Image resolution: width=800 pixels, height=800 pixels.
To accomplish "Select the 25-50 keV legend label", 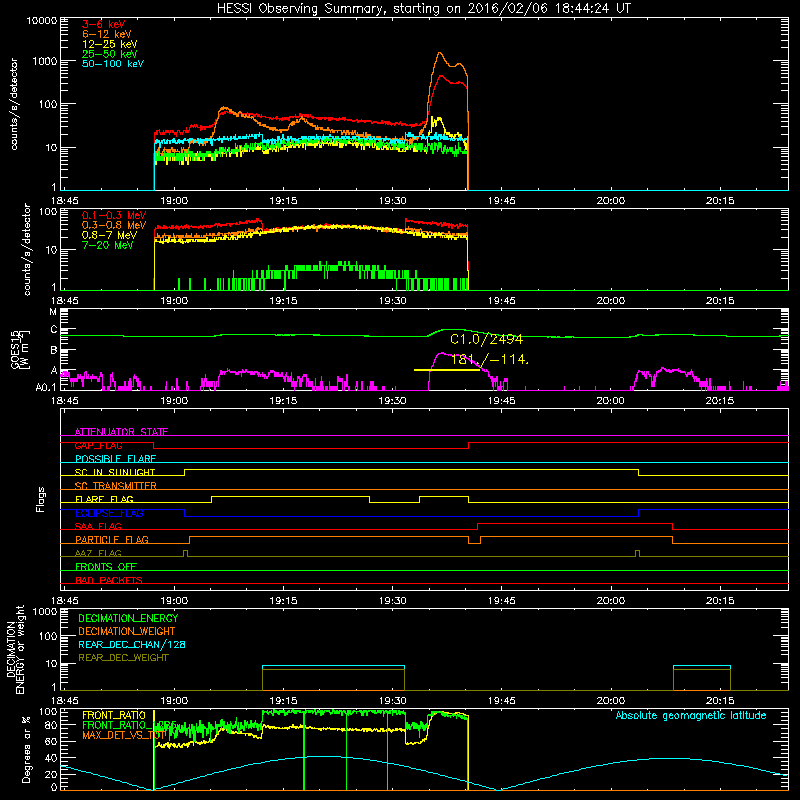I will [x=110, y=54].
